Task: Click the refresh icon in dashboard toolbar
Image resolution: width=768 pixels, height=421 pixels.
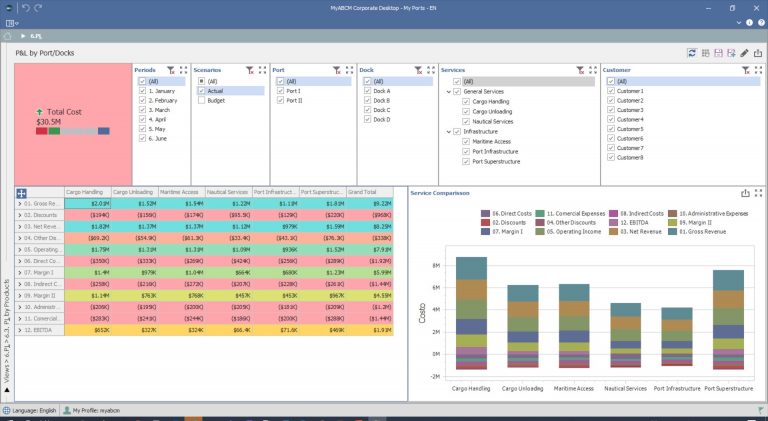Action: [x=691, y=52]
